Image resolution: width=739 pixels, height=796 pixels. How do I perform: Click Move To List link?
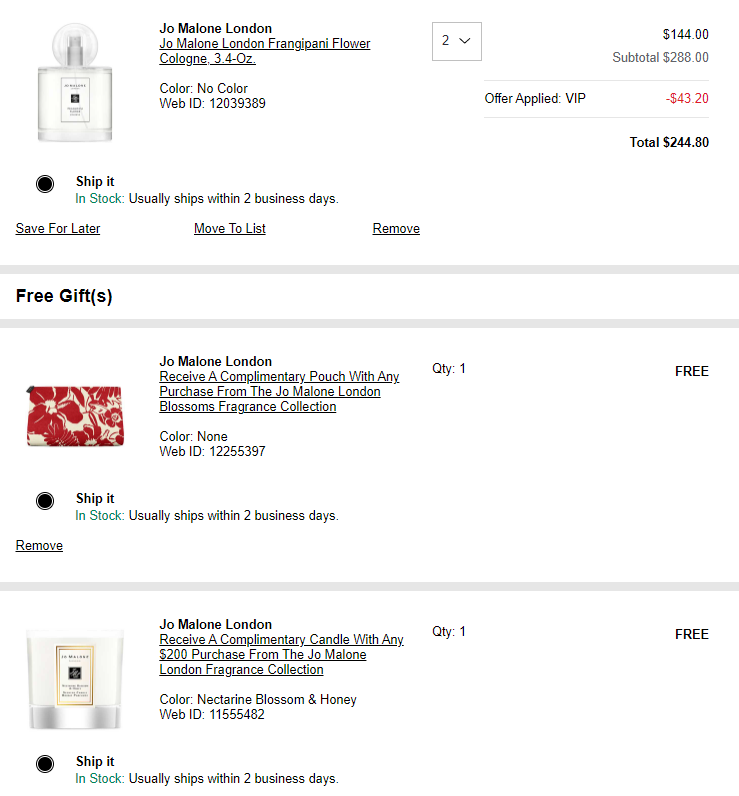(x=229, y=228)
